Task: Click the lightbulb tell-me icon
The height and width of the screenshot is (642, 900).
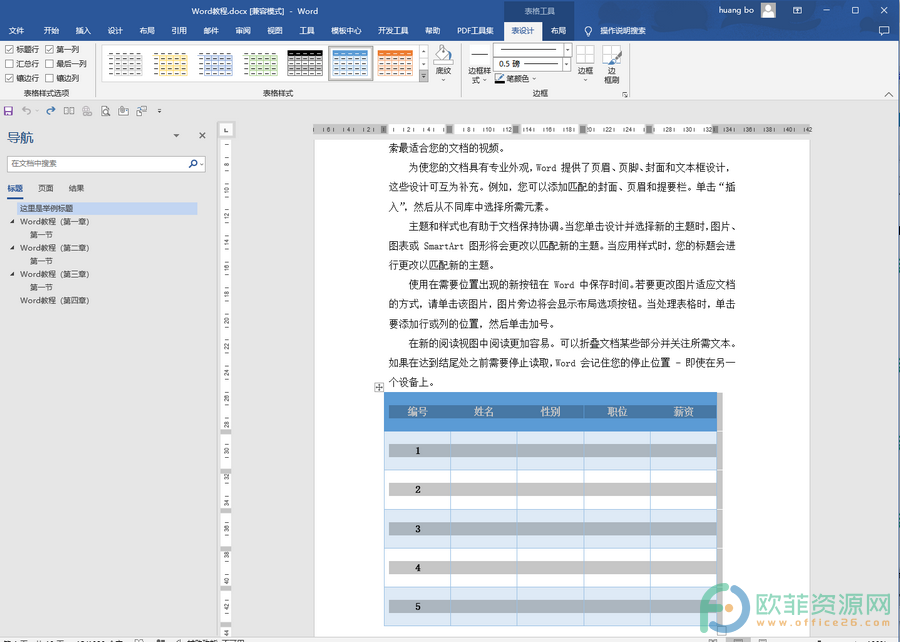Action: (x=588, y=31)
